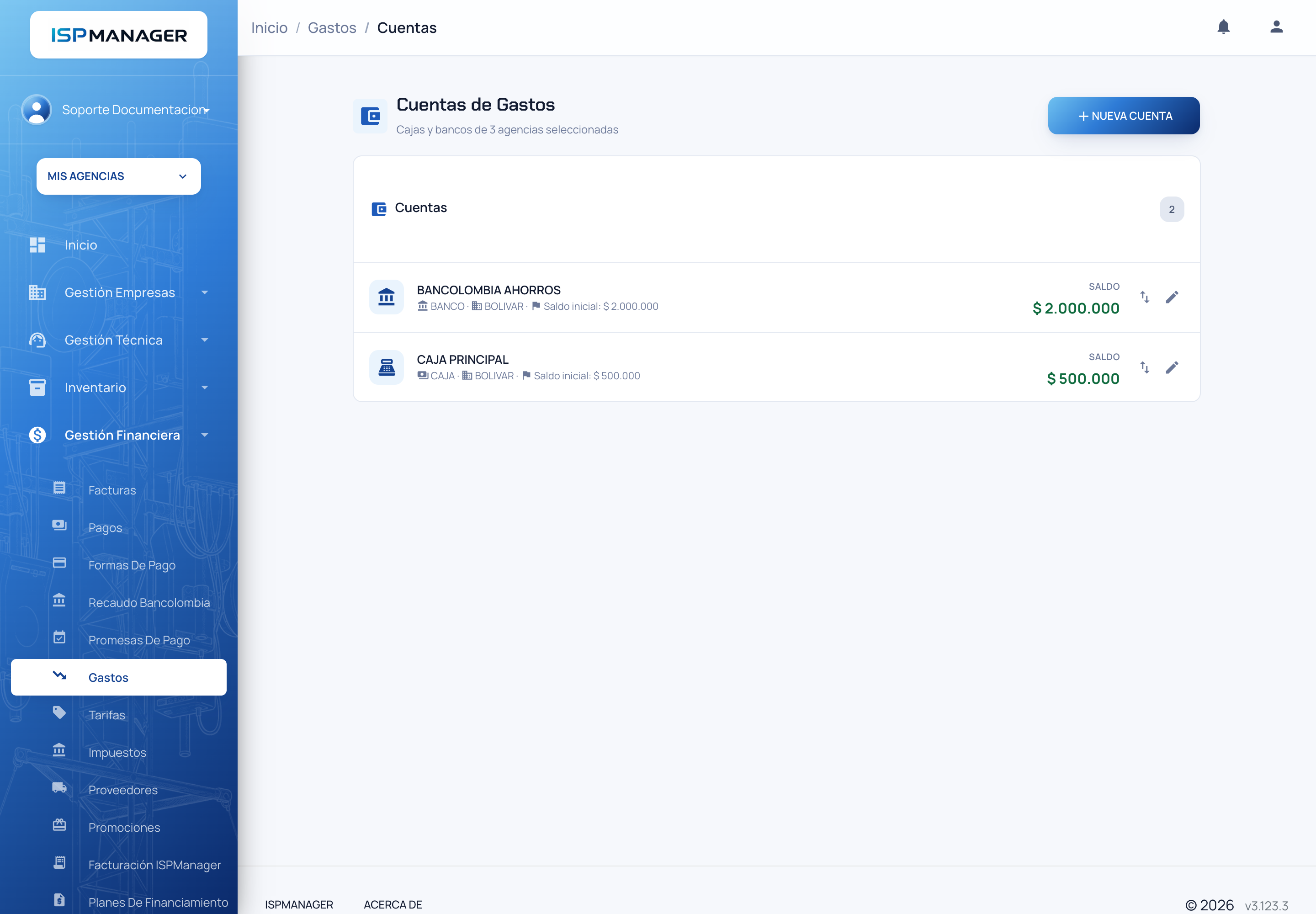Viewport: 1316px width, 914px height.
Task: Click the Soporte Documentacion avatar icon
Action: (x=36, y=109)
